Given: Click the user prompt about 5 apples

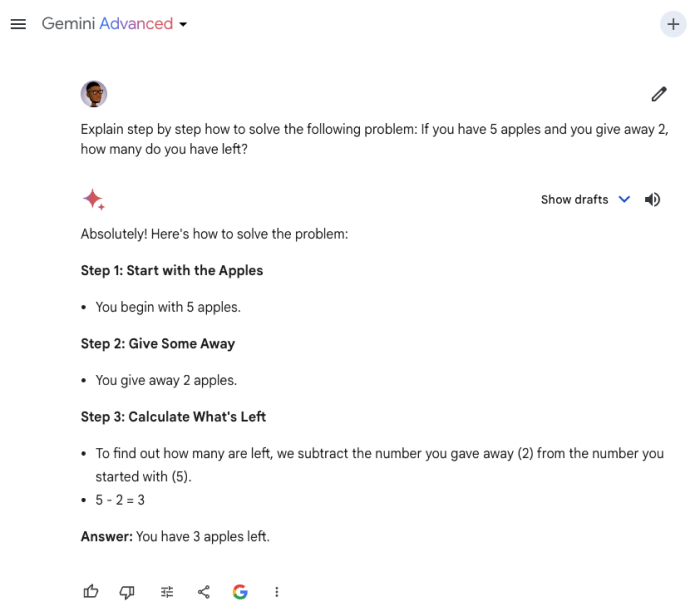Looking at the screenshot, I should click(374, 139).
